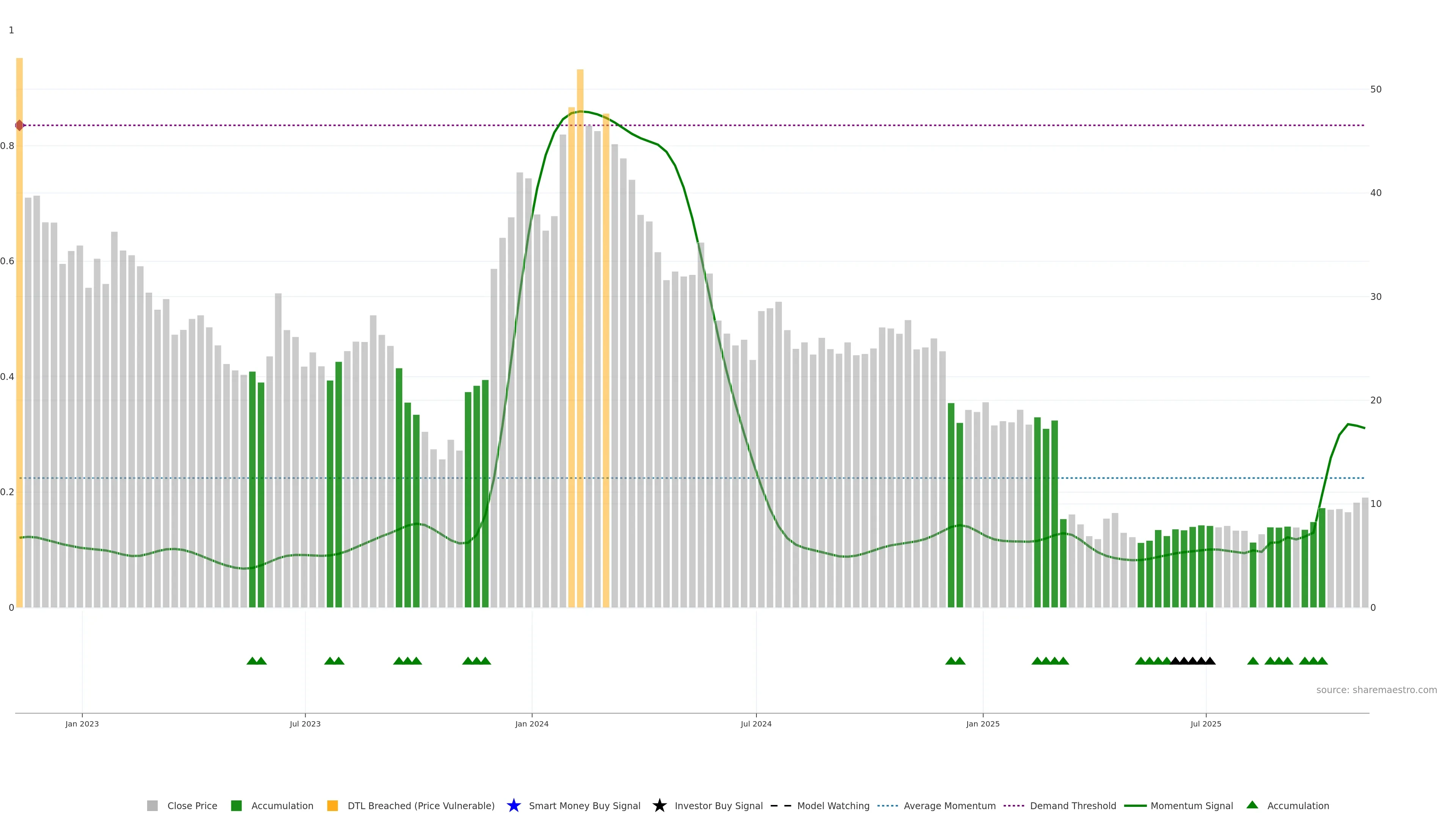1456x819 pixels.
Task: Click the green Accumulation triangle legend icon
Action: [x=1252, y=805]
